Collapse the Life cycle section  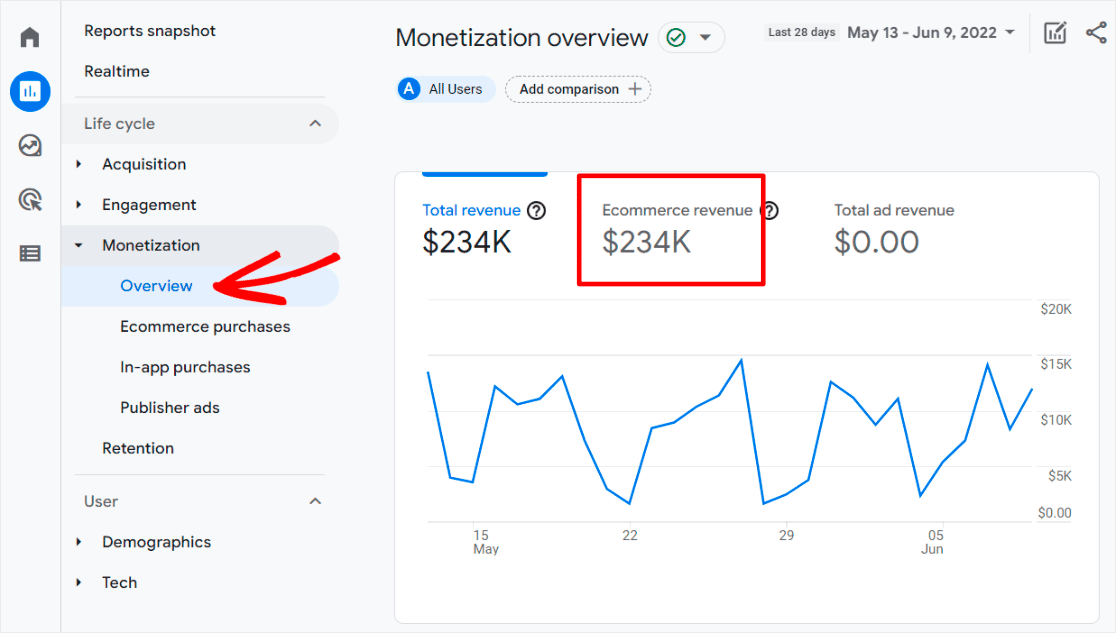315,124
